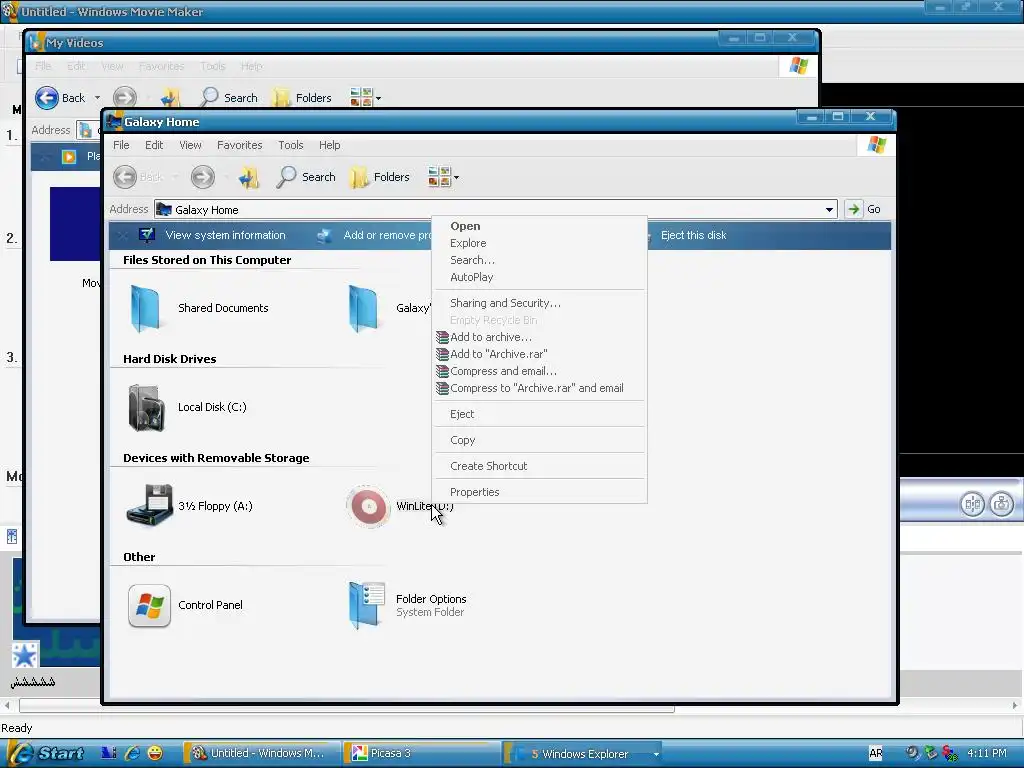The height and width of the screenshot is (768, 1024).
Task: Open the Folder Options icon
Action: click(x=366, y=605)
